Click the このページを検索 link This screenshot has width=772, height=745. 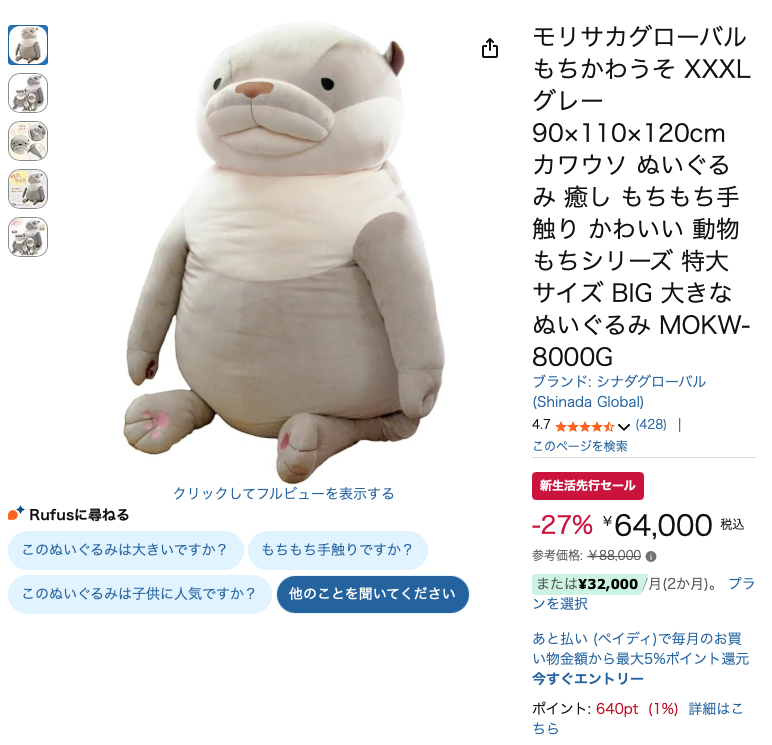pyautogui.click(x=580, y=446)
